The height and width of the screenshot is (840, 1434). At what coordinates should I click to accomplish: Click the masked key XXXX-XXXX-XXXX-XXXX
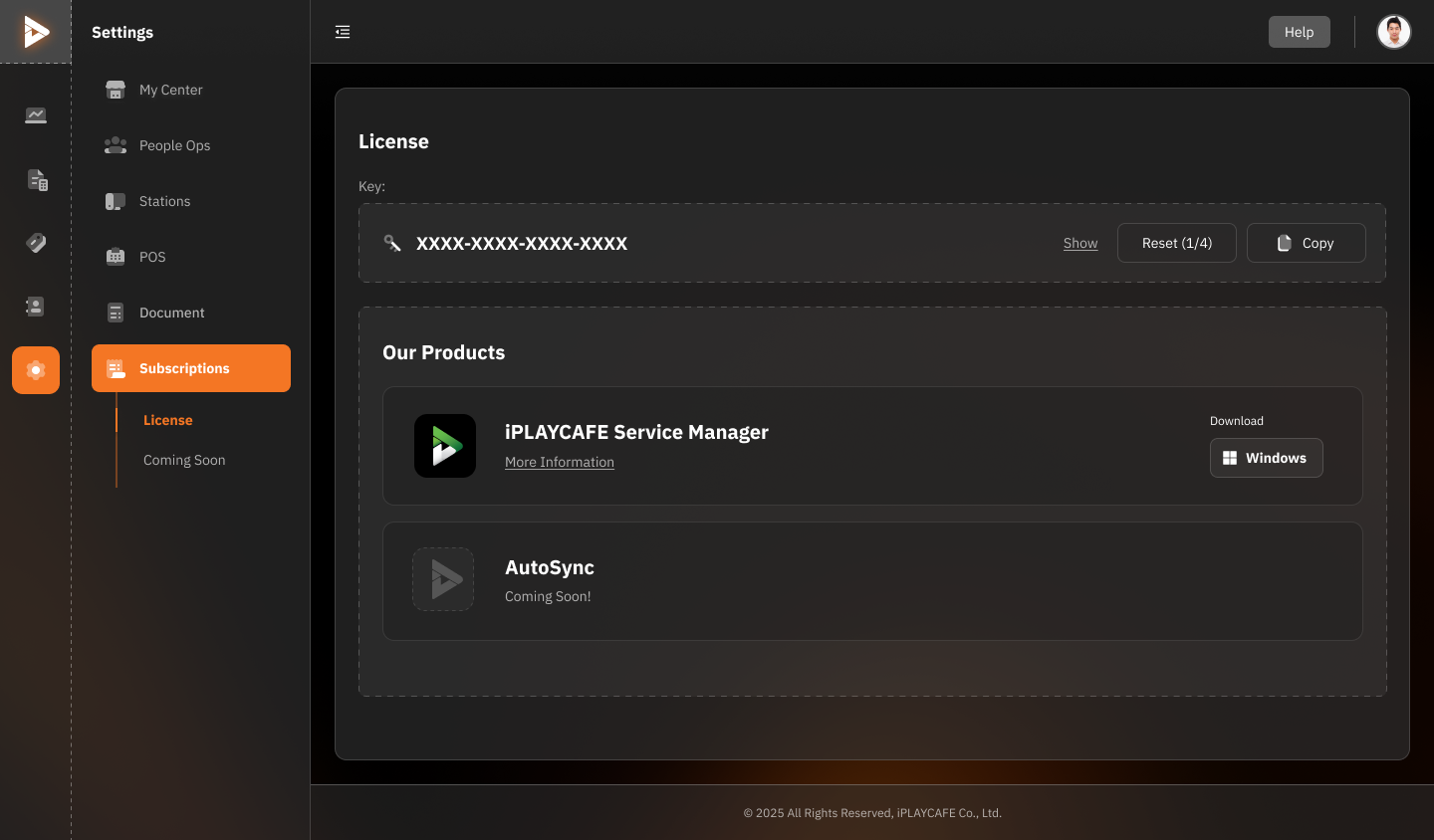(x=522, y=244)
